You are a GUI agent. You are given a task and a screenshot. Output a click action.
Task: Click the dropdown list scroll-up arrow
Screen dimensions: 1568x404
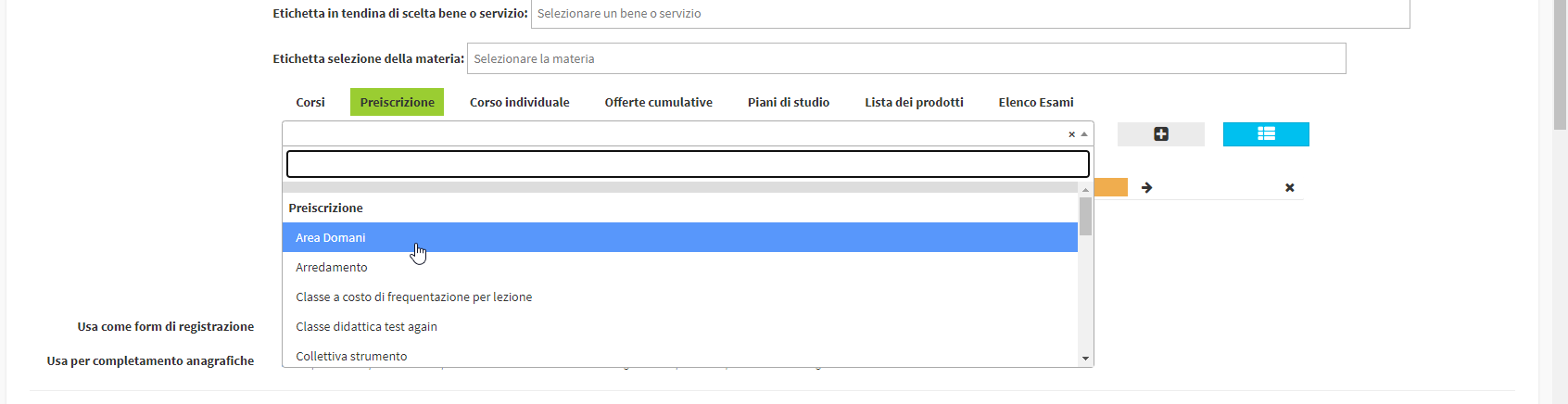[x=1085, y=190]
